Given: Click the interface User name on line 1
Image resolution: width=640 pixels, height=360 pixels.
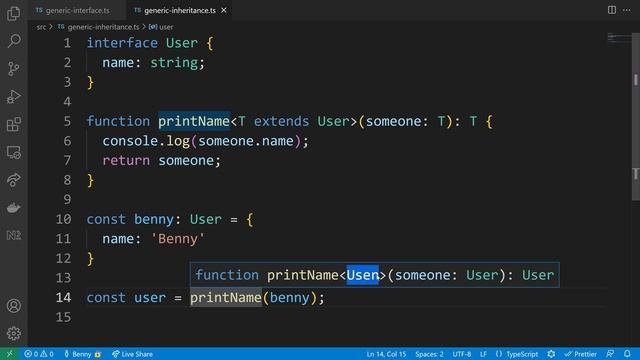Looking at the screenshot, I should (182, 43).
